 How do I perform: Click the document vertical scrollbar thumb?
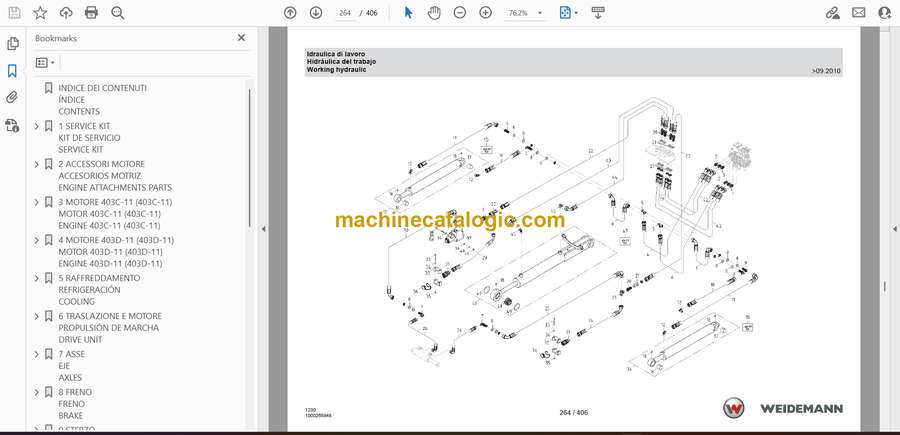point(885,286)
